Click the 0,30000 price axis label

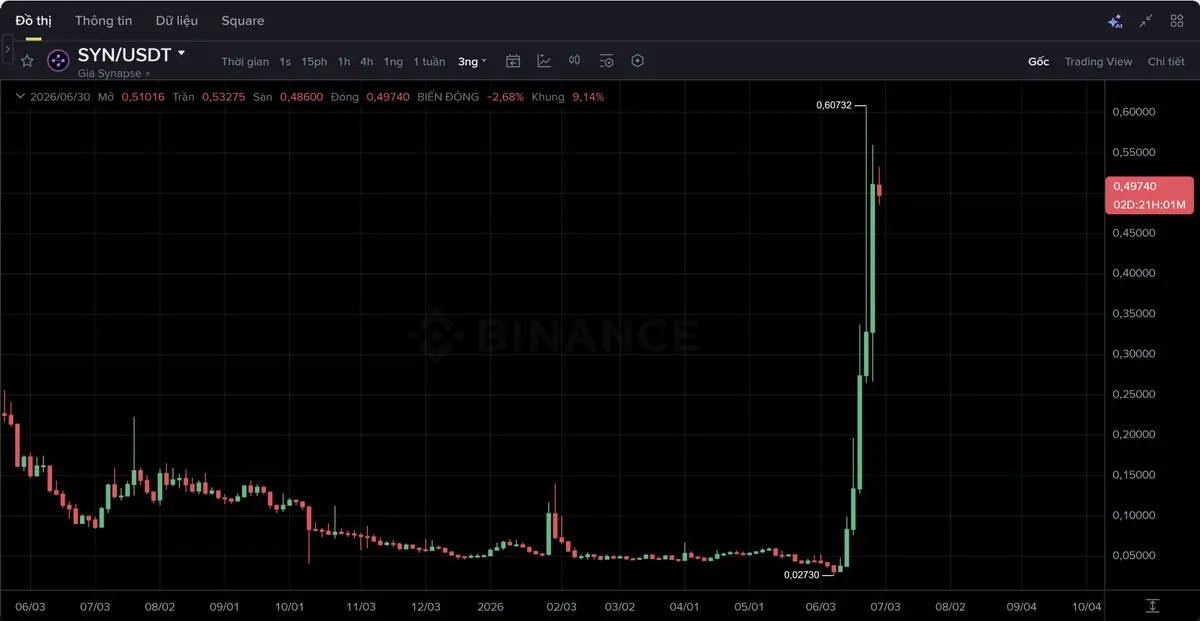[1134, 354]
